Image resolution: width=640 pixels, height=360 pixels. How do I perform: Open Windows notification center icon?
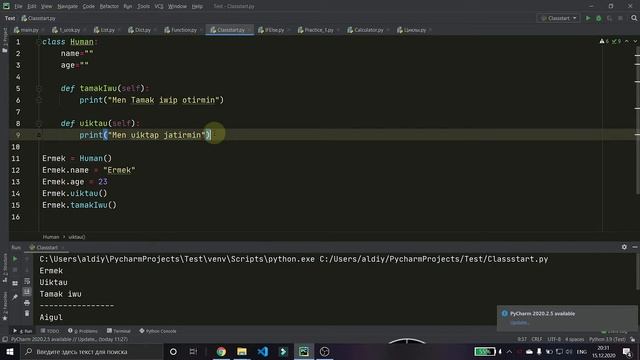(x=627, y=351)
